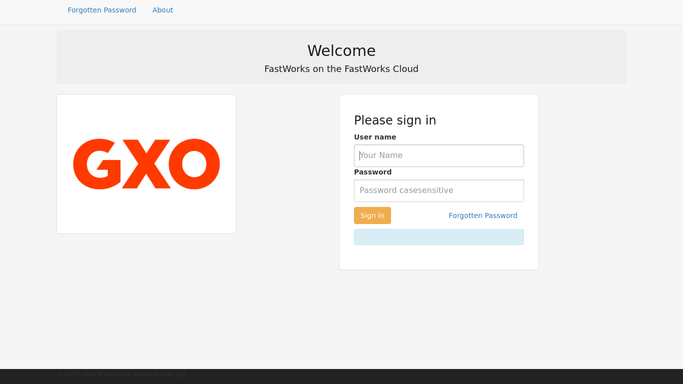Click the User name label

tap(375, 137)
